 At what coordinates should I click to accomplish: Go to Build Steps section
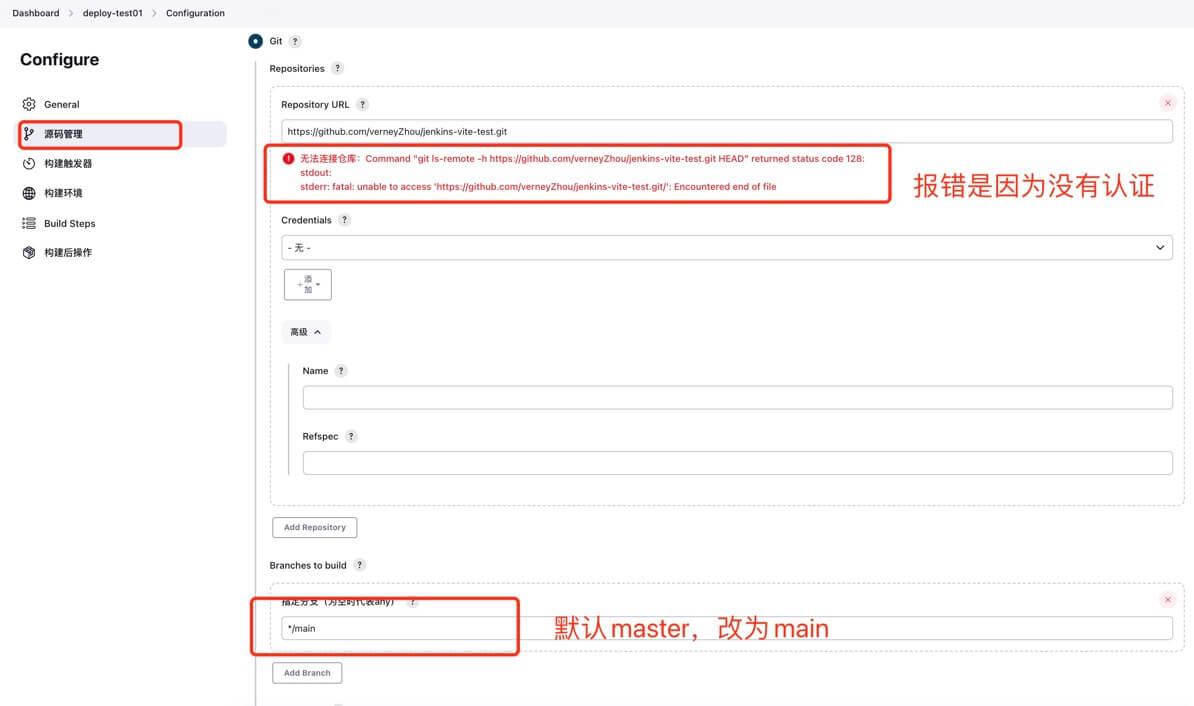coord(69,223)
